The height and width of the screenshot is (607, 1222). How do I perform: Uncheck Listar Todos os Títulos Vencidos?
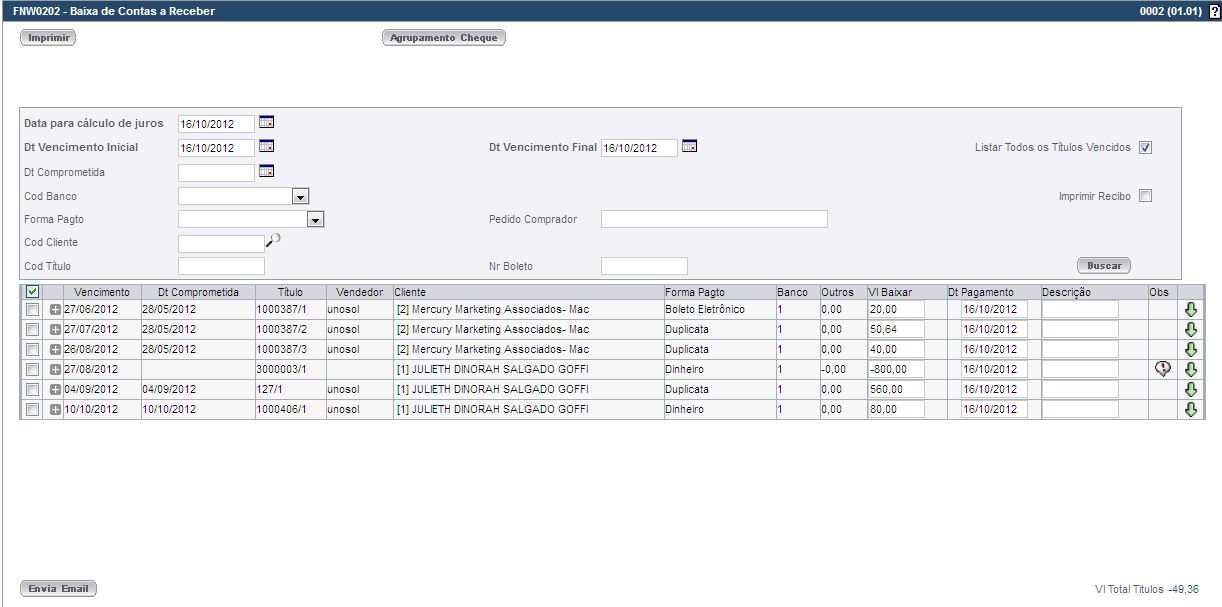(x=1146, y=148)
